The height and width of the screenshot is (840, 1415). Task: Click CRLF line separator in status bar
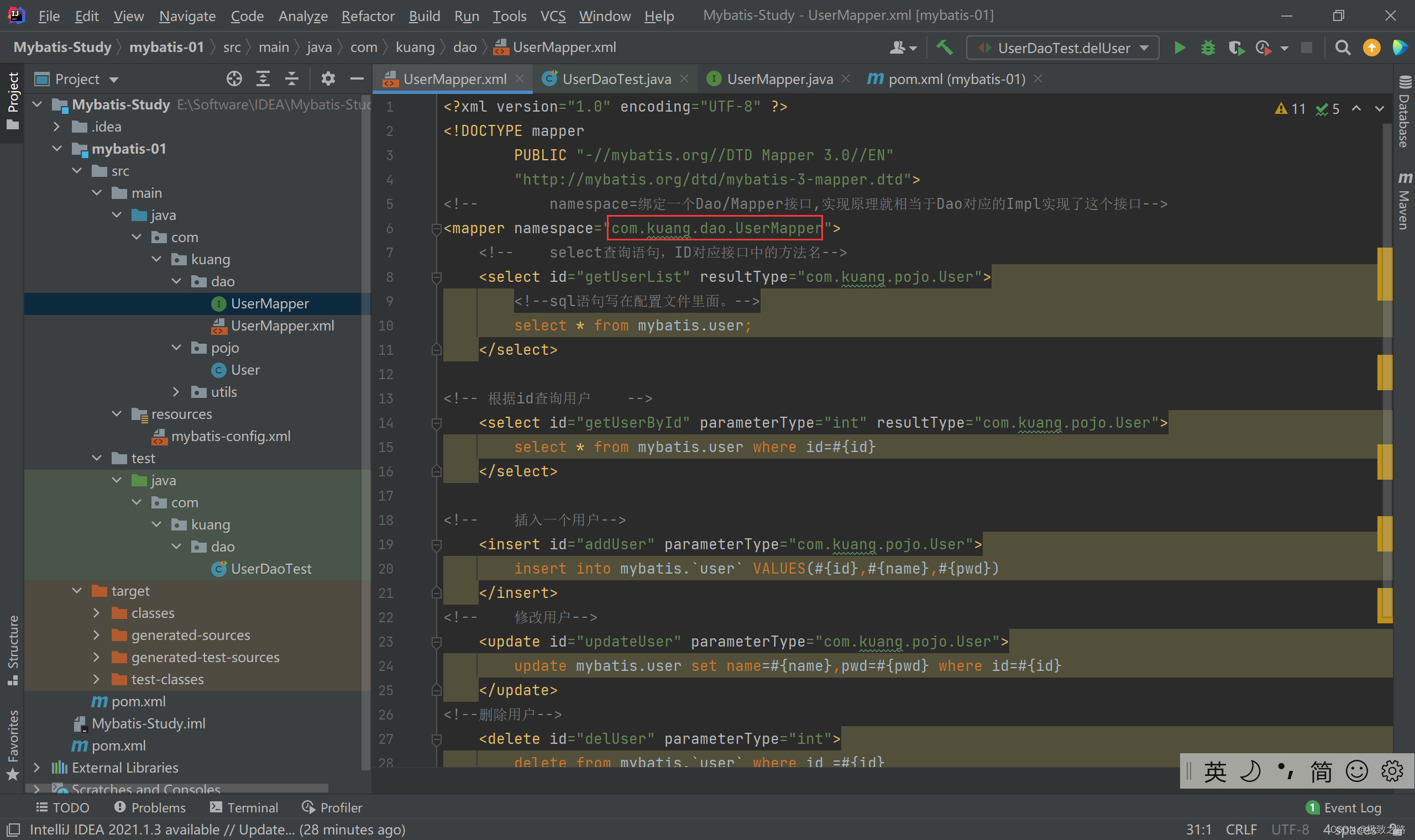(1241, 830)
